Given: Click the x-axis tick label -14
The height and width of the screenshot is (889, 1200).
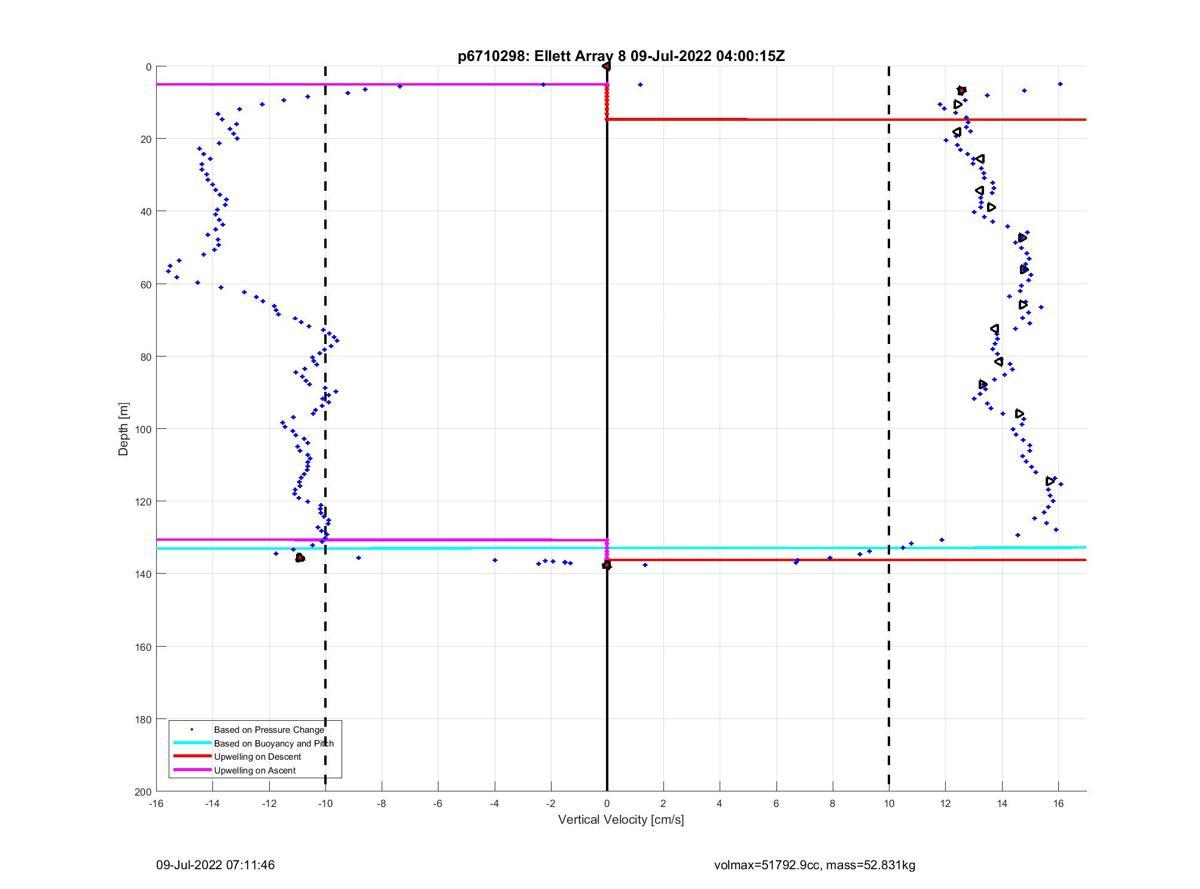Looking at the screenshot, I should (x=212, y=803).
